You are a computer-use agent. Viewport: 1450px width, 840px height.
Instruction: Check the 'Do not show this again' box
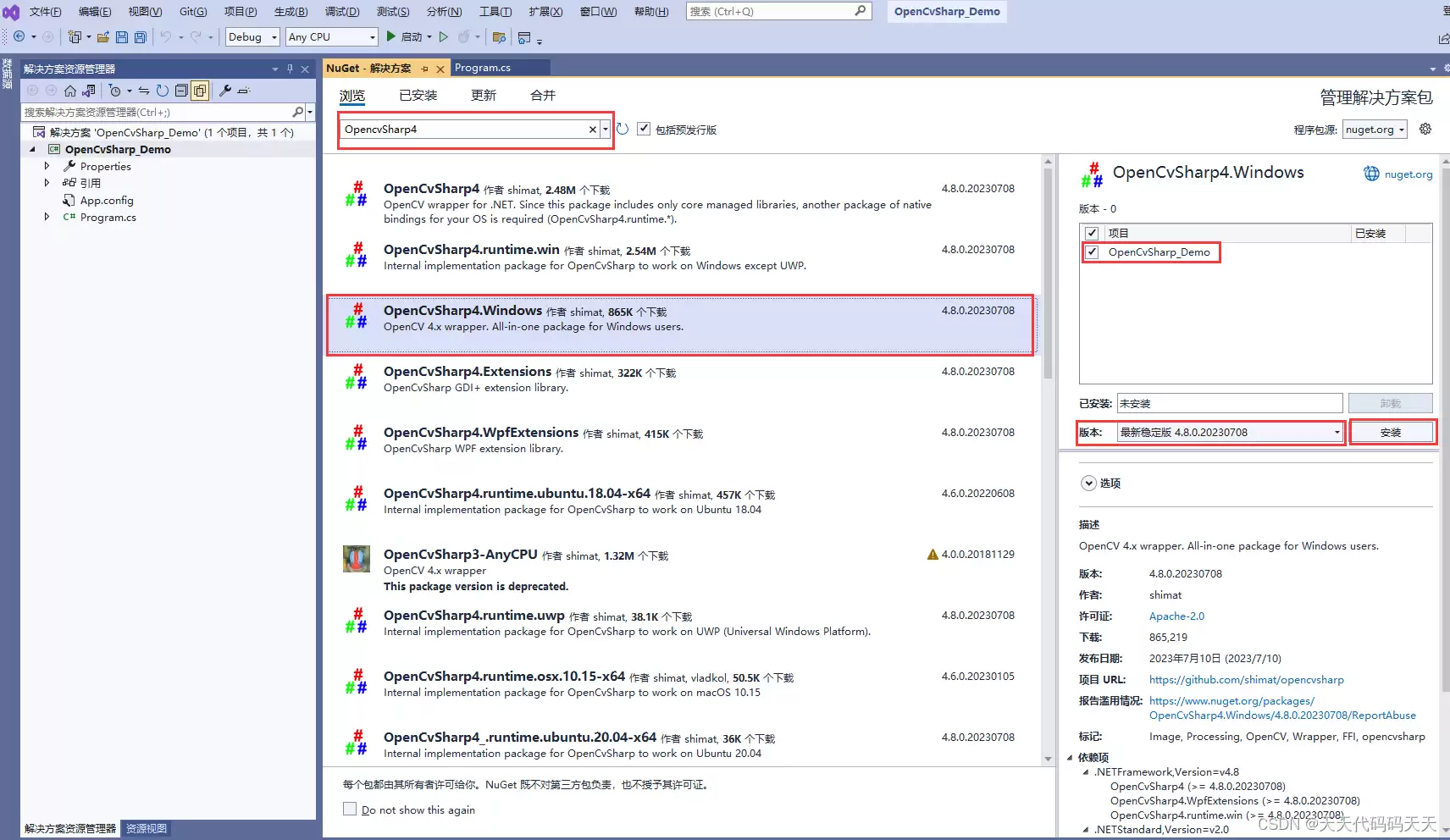[350, 810]
